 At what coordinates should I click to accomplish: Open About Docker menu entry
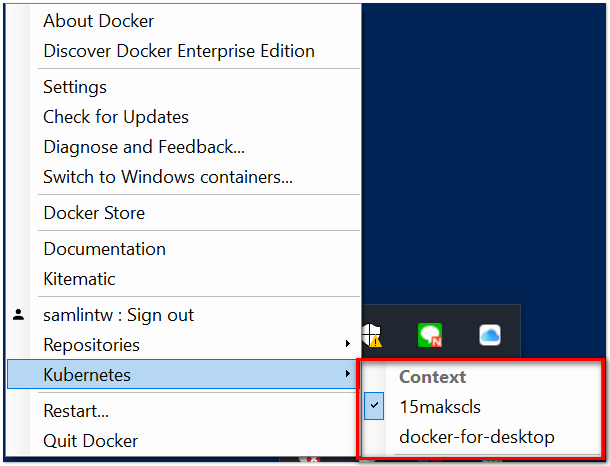(183, 21)
